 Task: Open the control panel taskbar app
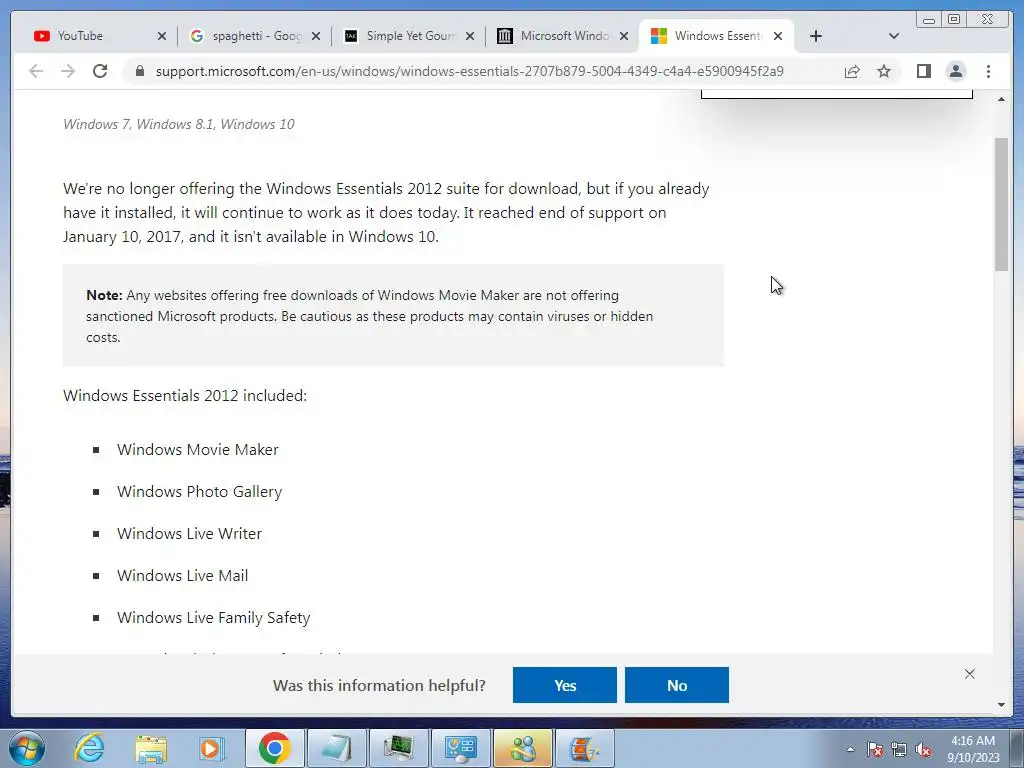[460, 748]
